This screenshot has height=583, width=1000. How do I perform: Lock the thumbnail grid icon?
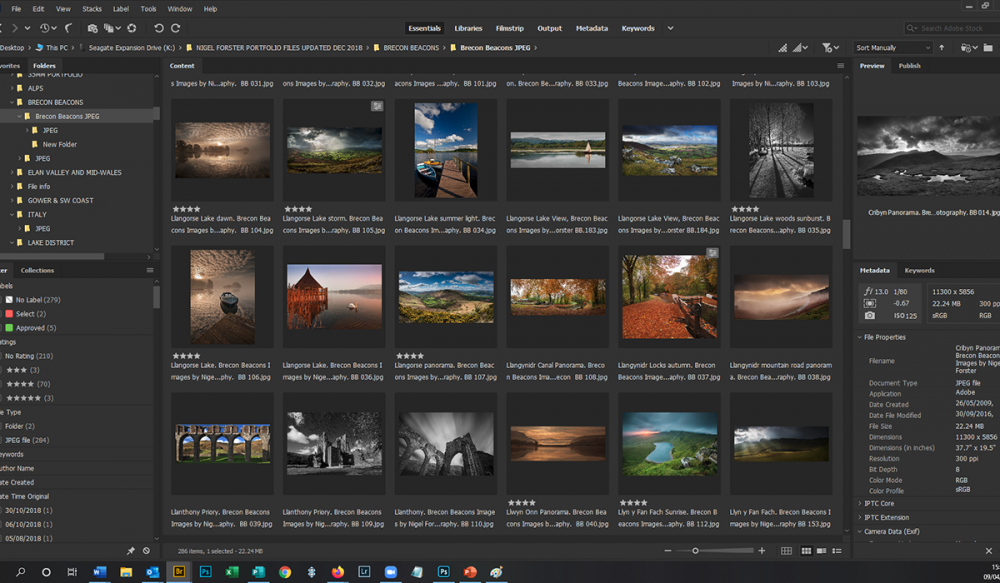pyautogui.click(x=786, y=550)
